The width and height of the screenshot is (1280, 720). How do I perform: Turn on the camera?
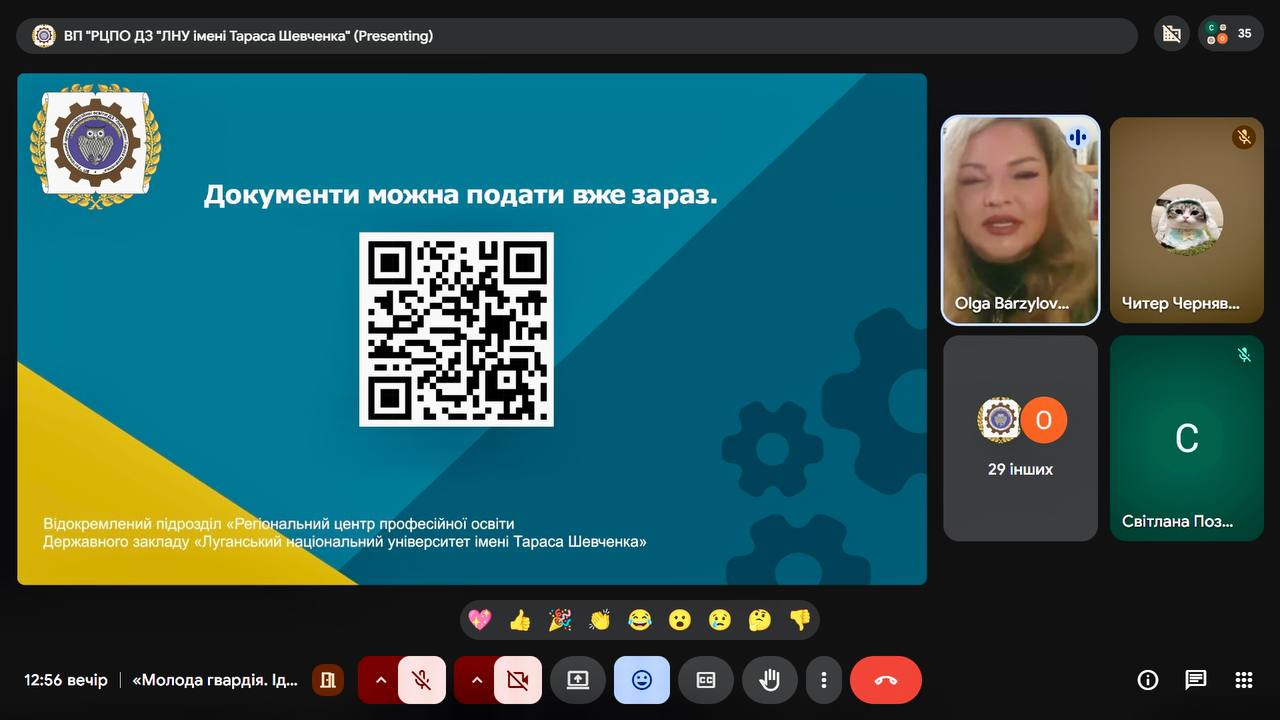coord(517,680)
